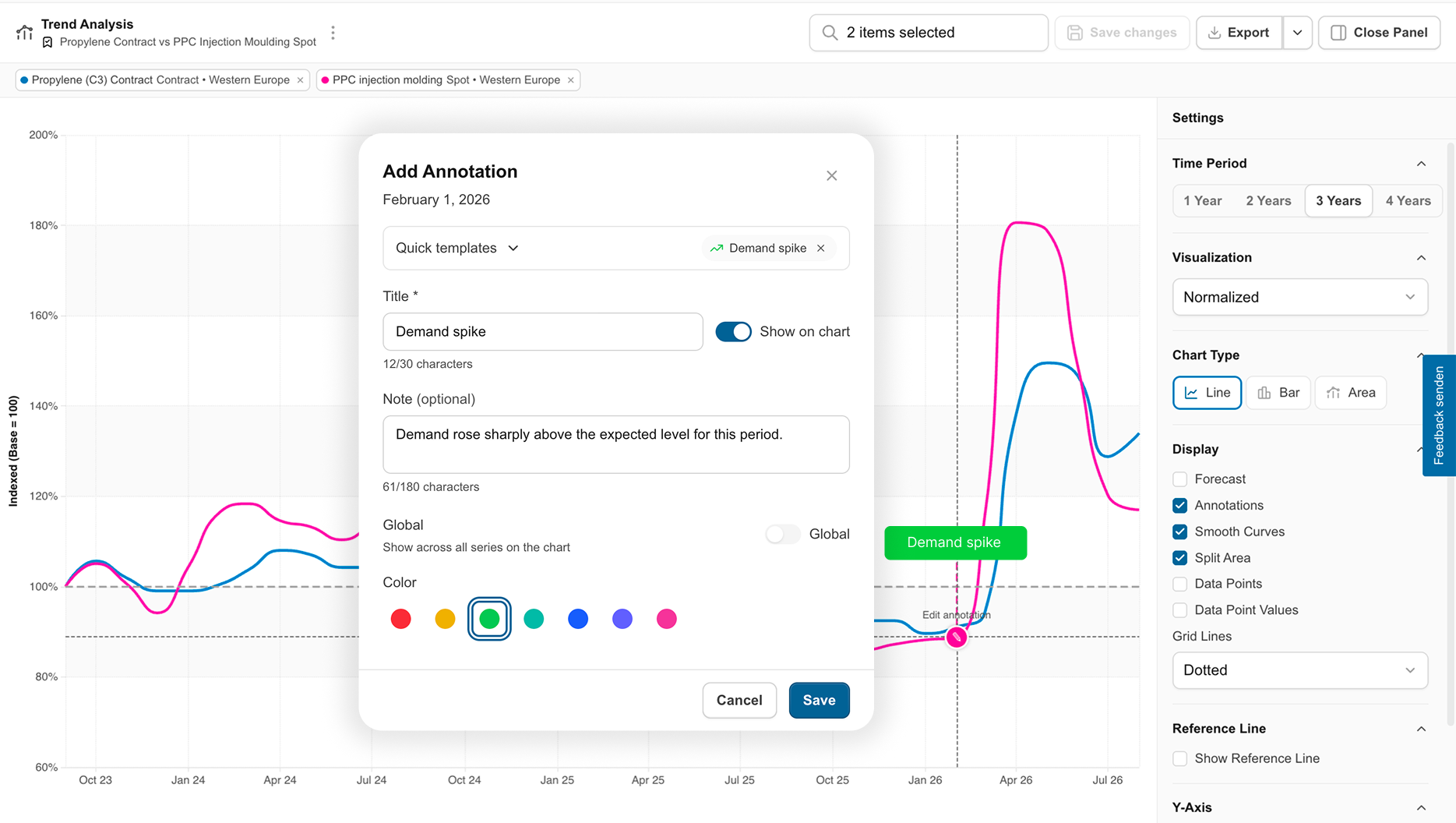This screenshot has height=823, width=1456.
Task: Clear the Demand spike template tag
Action: (x=821, y=248)
